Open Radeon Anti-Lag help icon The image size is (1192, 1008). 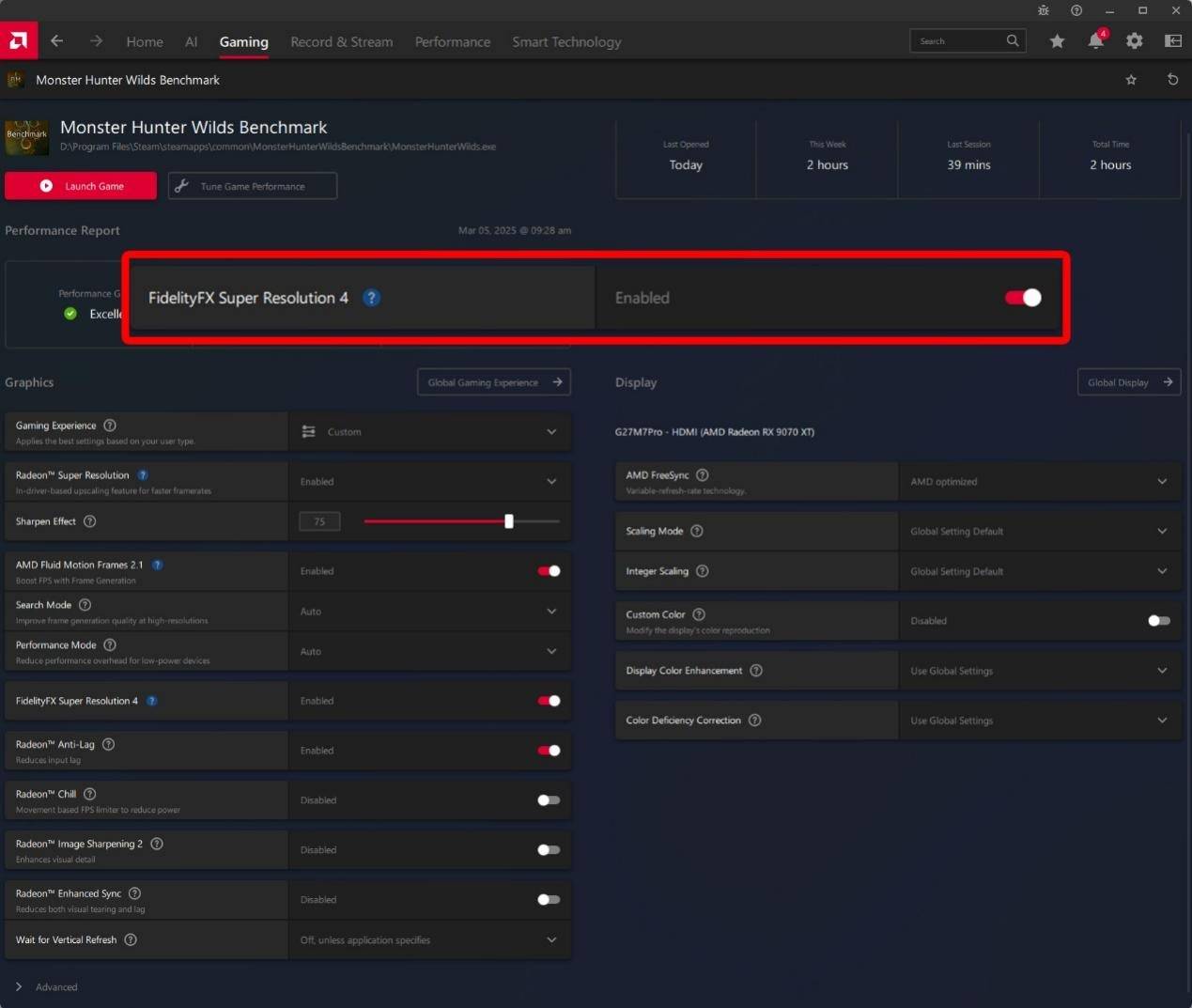(109, 744)
